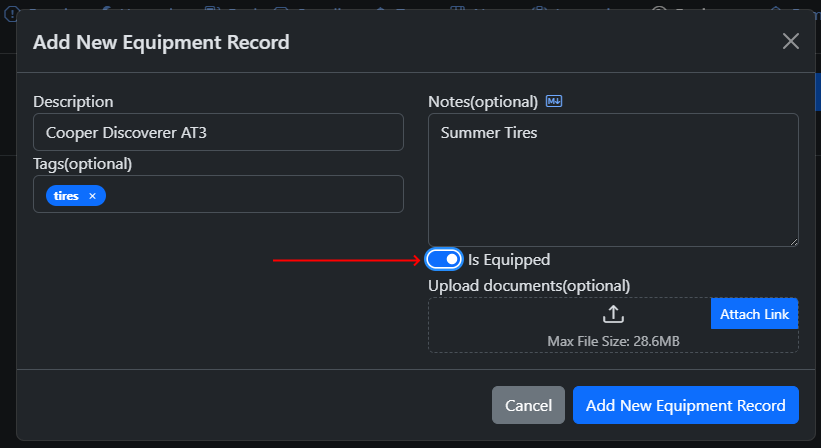Image resolution: width=821 pixels, height=448 pixels.
Task: Cancel adding the equipment record
Action: (x=528, y=405)
